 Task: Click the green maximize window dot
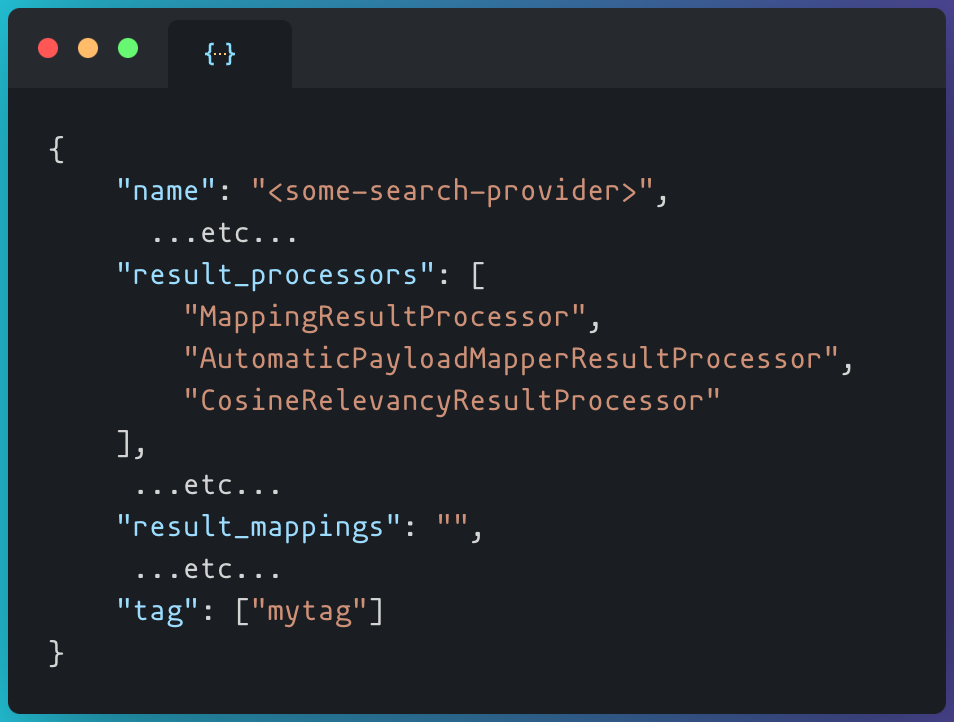coord(128,48)
